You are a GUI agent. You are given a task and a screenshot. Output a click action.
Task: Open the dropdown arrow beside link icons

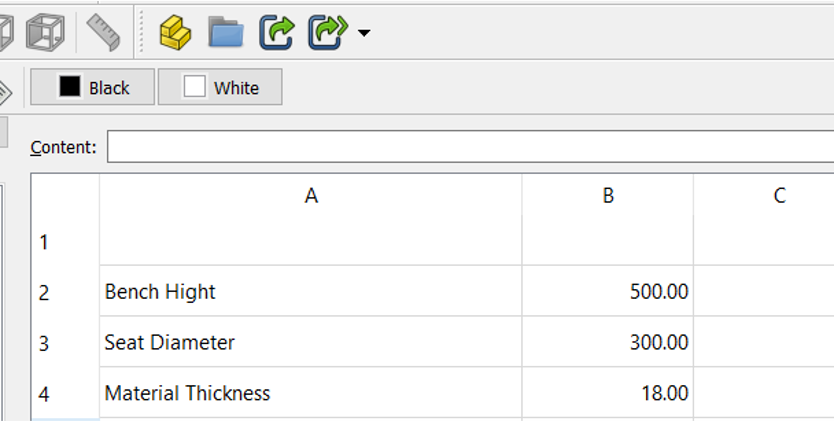(x=364, y=33)
